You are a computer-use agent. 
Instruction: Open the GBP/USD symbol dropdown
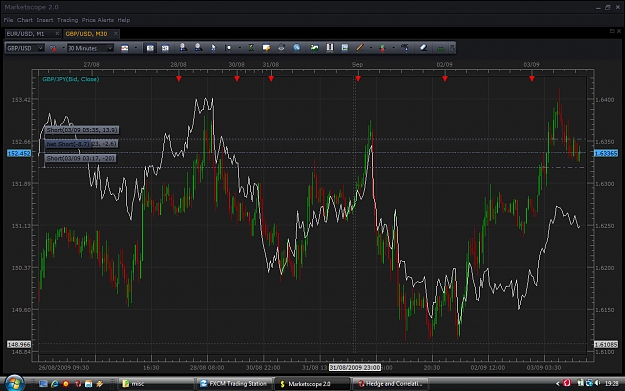tap(25, 48)
